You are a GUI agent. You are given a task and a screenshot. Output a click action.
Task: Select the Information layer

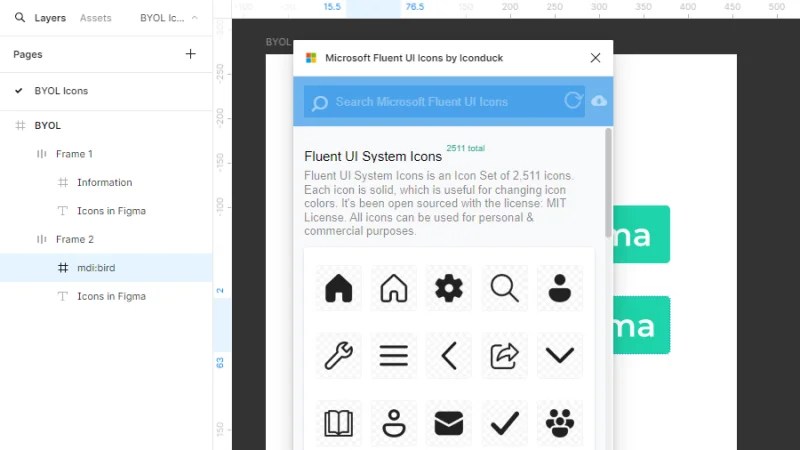(x=106, y=183)
